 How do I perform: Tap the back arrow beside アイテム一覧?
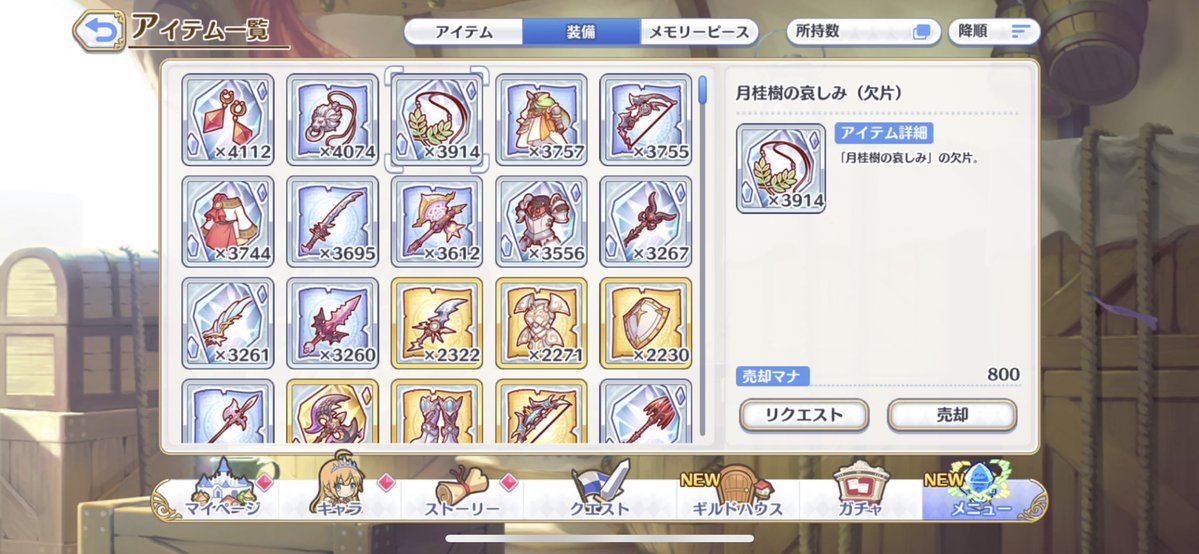pyautogui.click(x=99, y=31)
